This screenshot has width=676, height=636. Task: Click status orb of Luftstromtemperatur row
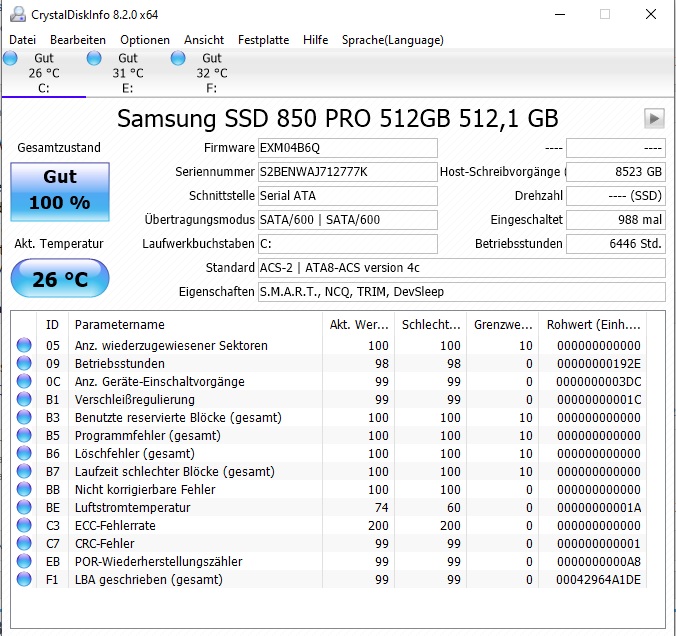(x=24, y=508)
